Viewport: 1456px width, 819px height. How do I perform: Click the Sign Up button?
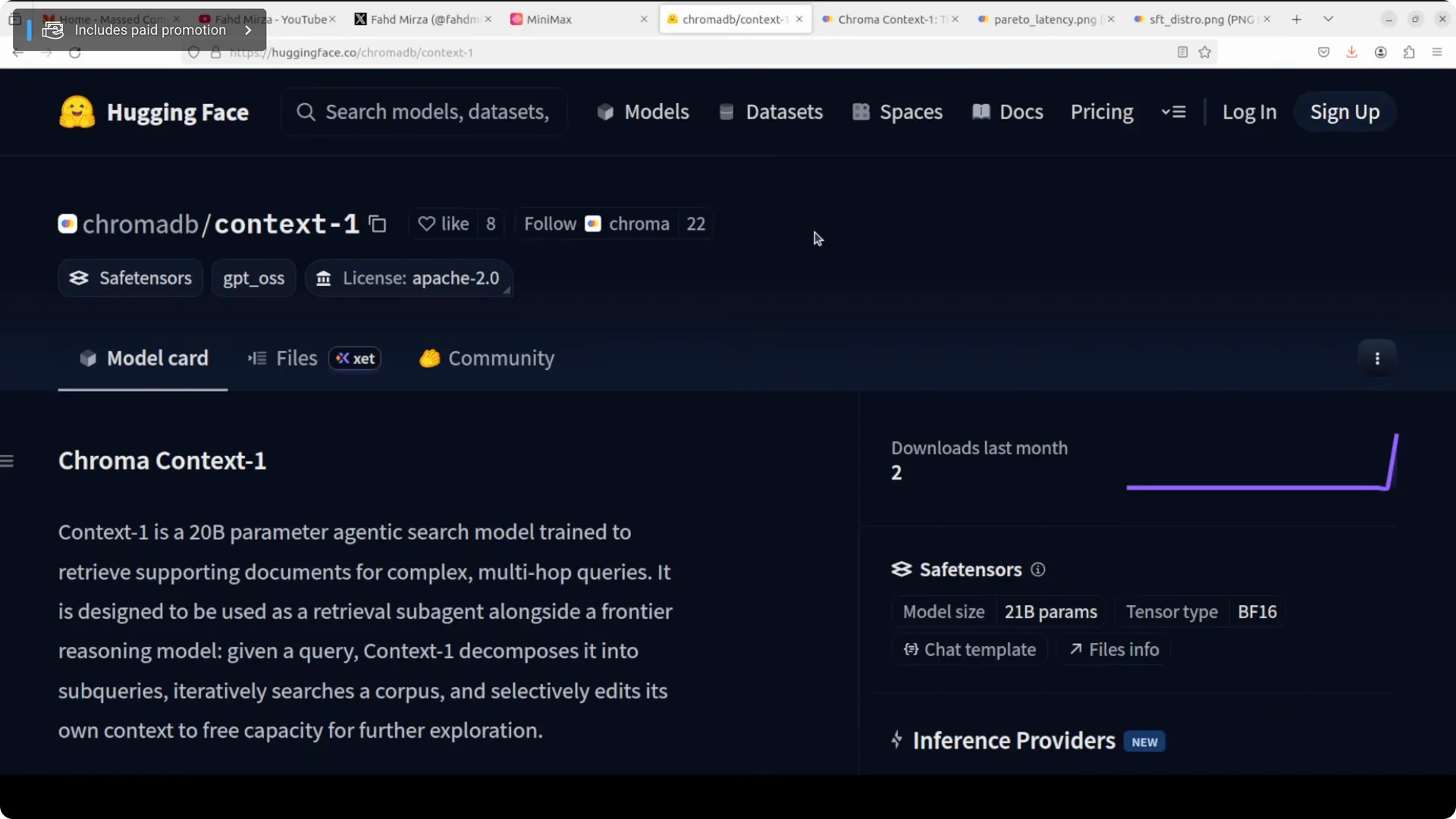click(1345, 112)
